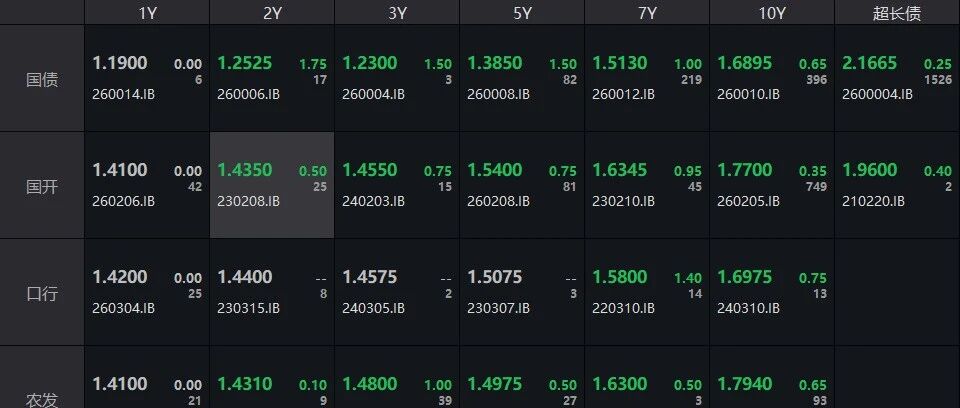Click the 口行 7Y yield 1.5800
The width and height of the screenshot is (960, 408).
pos(620,277)
